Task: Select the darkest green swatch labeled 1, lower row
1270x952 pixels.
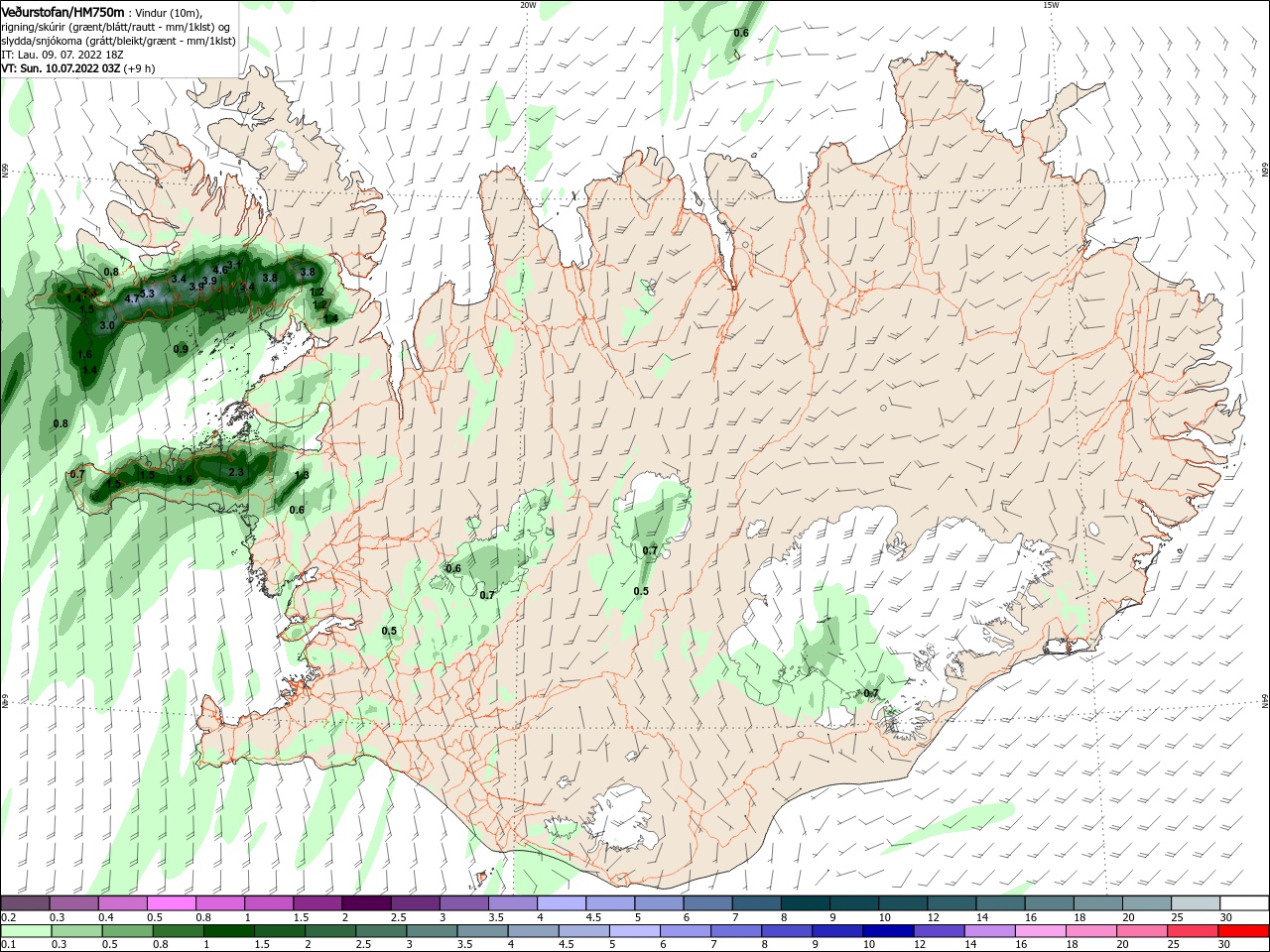Action: click(x=228, y=931)
